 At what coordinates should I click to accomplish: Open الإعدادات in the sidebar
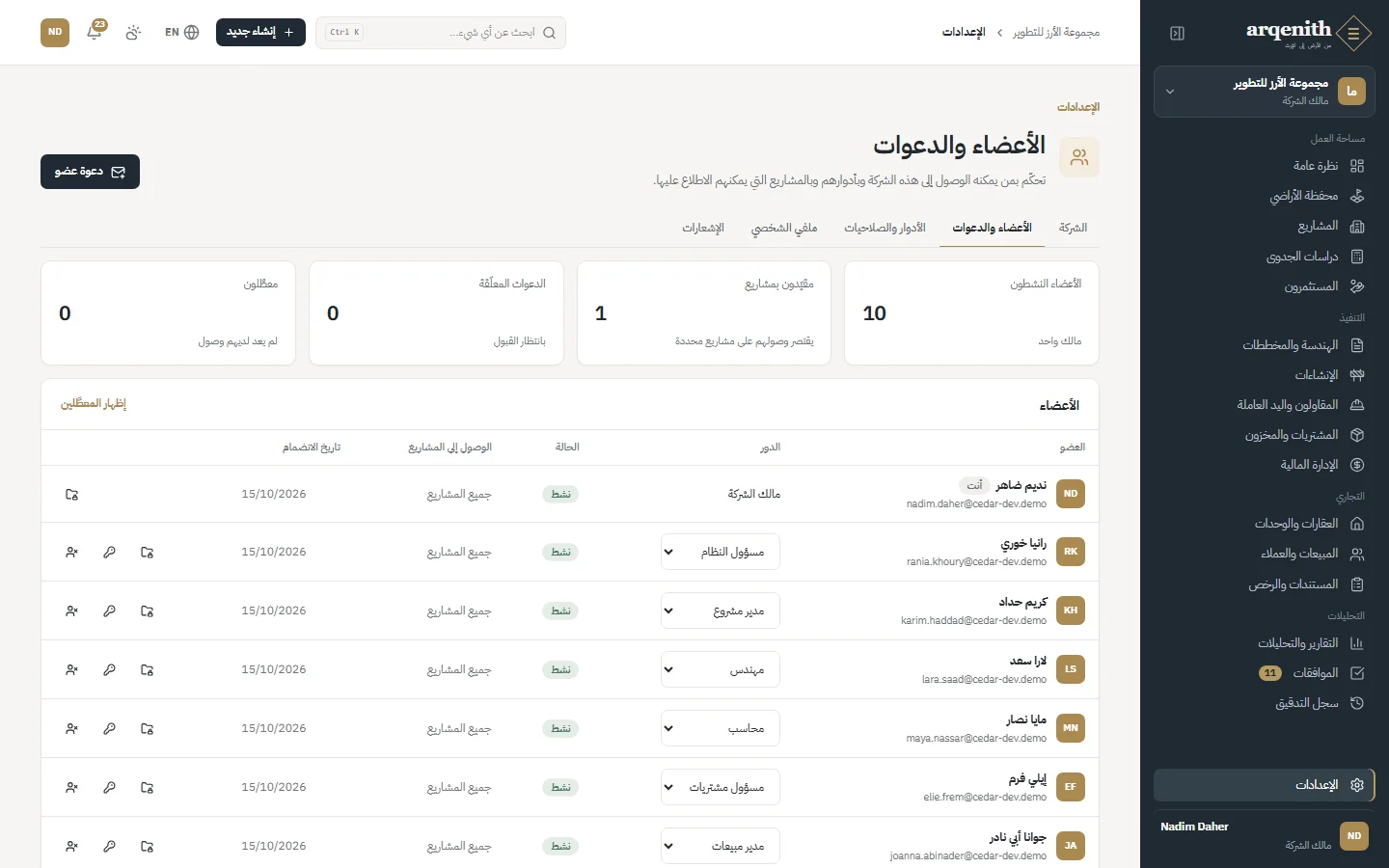[1265, 785]
